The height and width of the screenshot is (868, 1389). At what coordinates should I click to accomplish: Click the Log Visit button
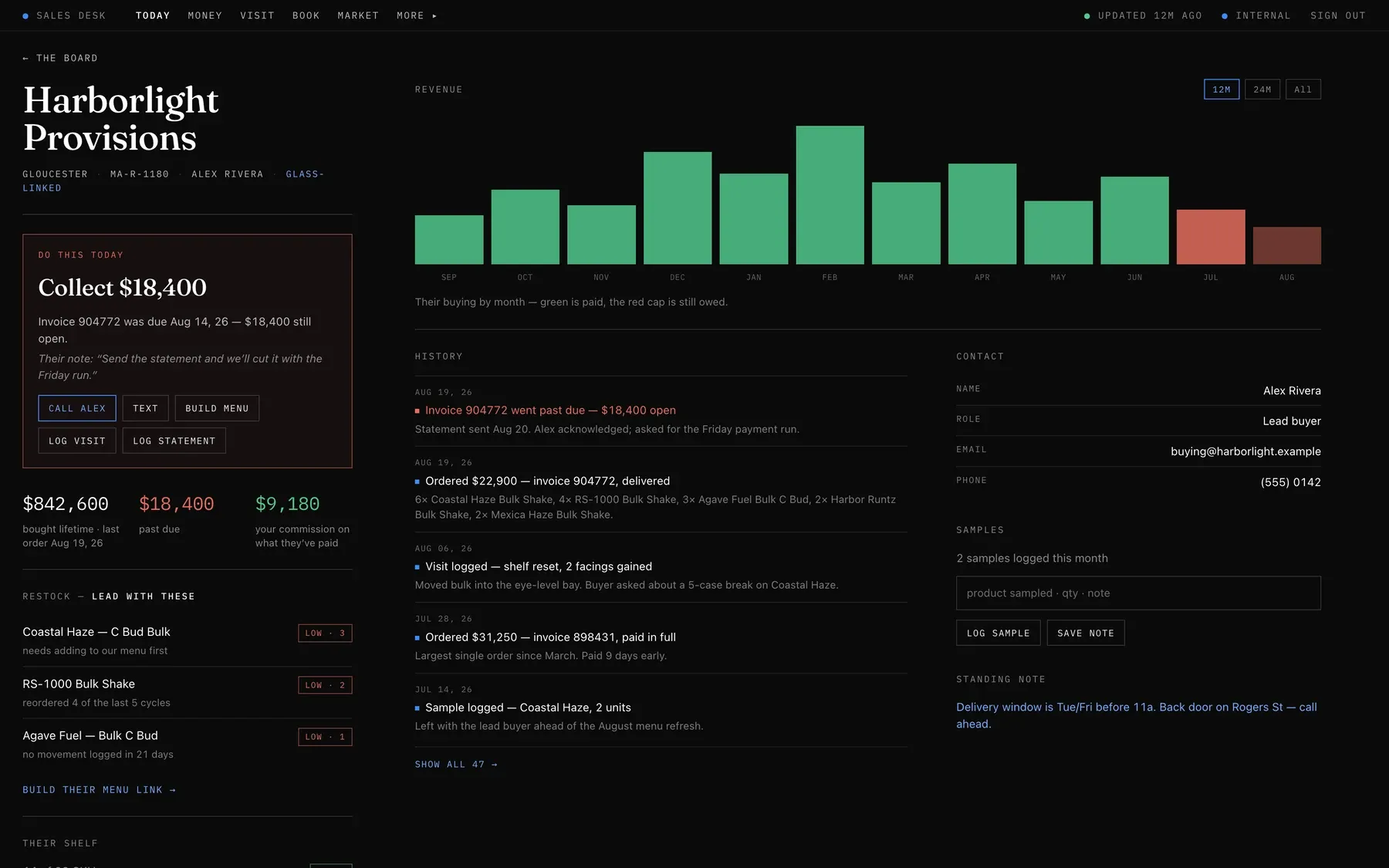[77, 441]
